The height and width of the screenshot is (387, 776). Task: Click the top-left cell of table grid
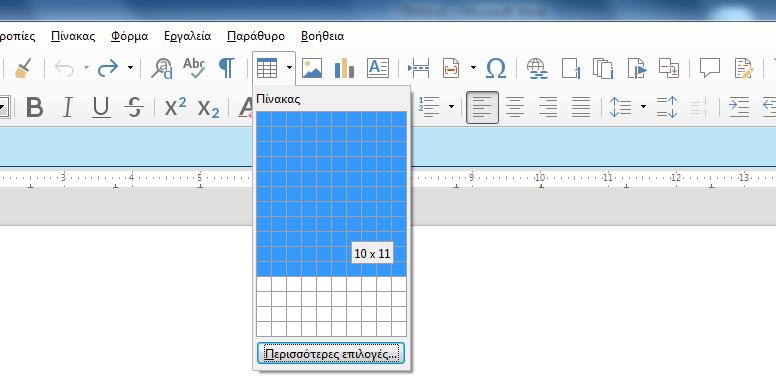264,119
